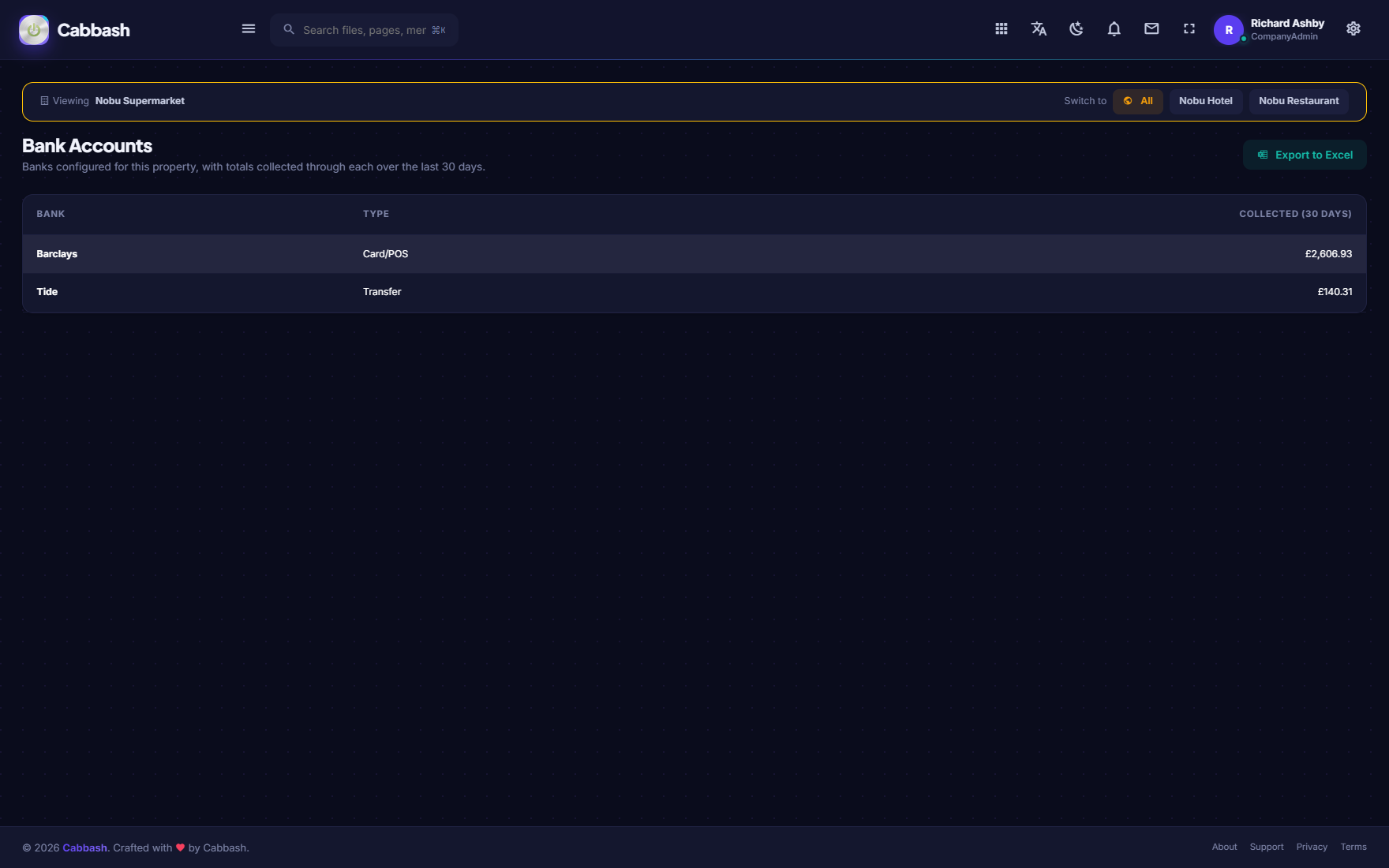Image resolution: width=1389 pixels, height=868 pixels.
Task: Open the settings gear icon
Action: [x=1353, y=29]
